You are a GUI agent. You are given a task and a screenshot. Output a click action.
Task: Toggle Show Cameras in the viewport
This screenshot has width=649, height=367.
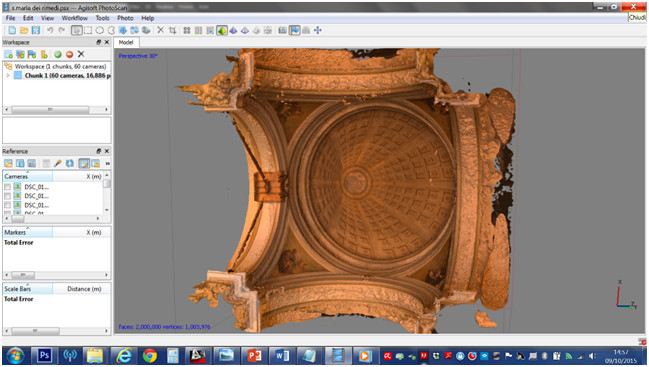click(283, 30)
